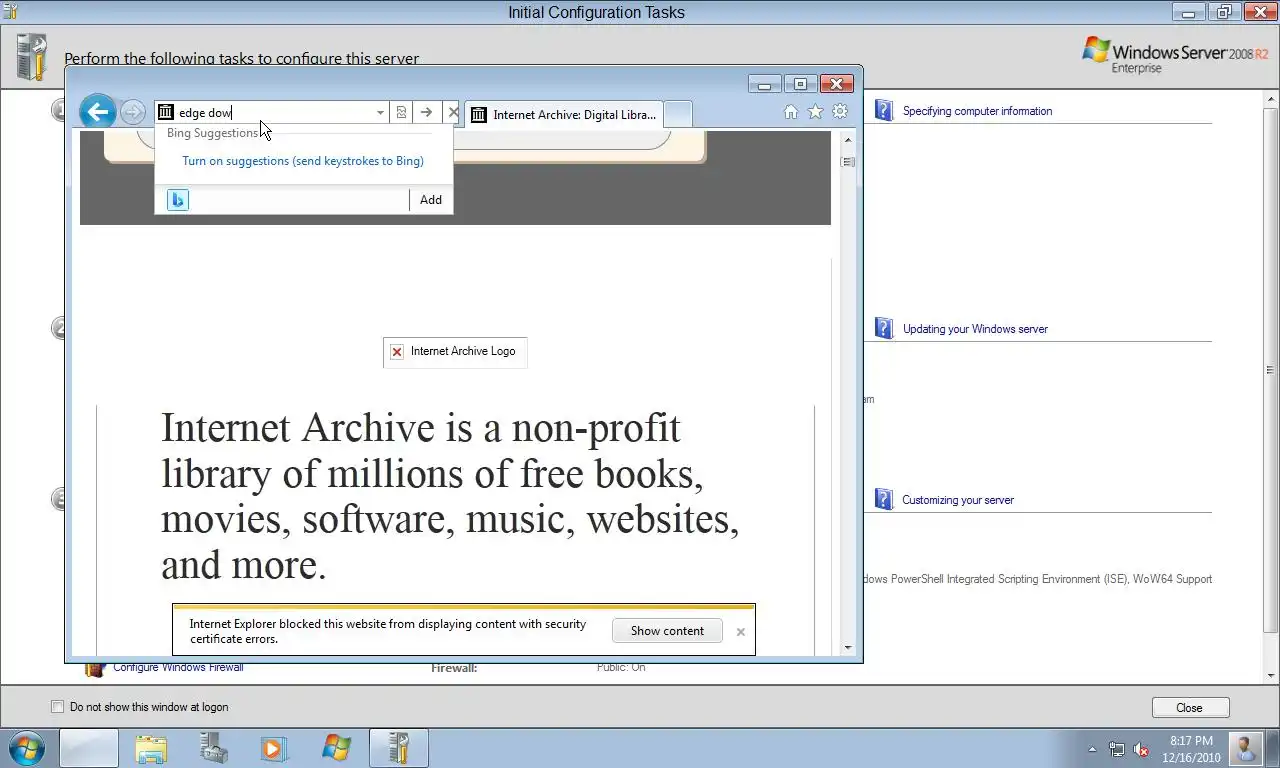Open the Windows Start orb
This screenshot has height=768, width=1280.
[x=25, y=748]
